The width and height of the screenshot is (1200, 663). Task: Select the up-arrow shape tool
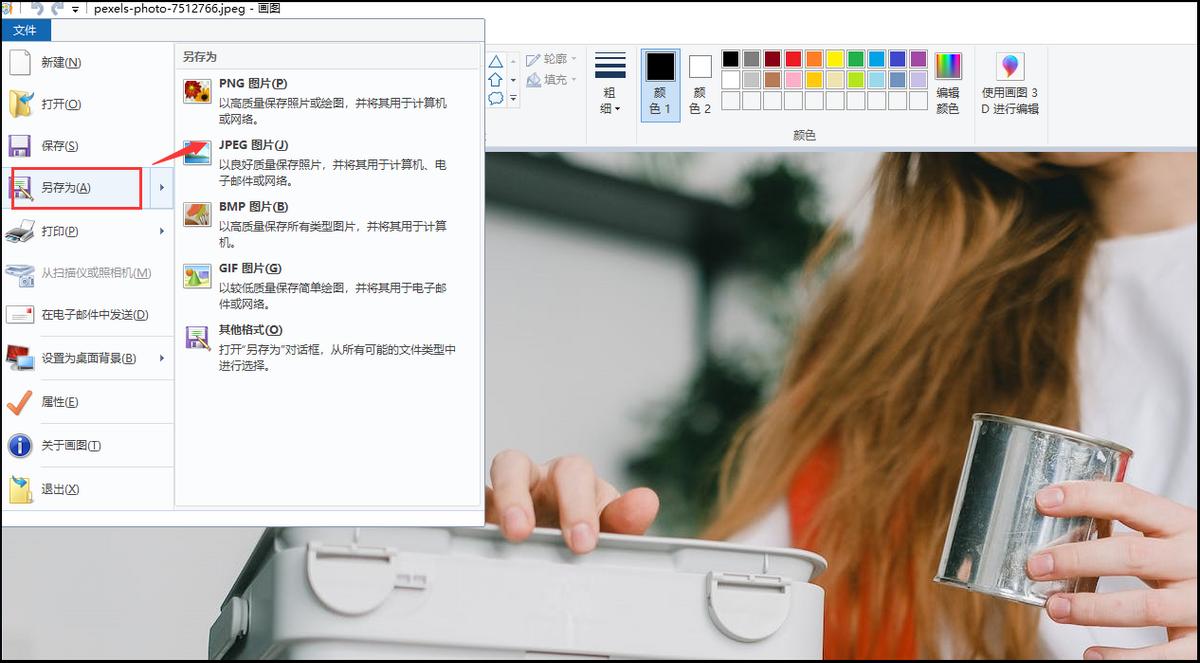pyautogui.click(x=497, y=80)
